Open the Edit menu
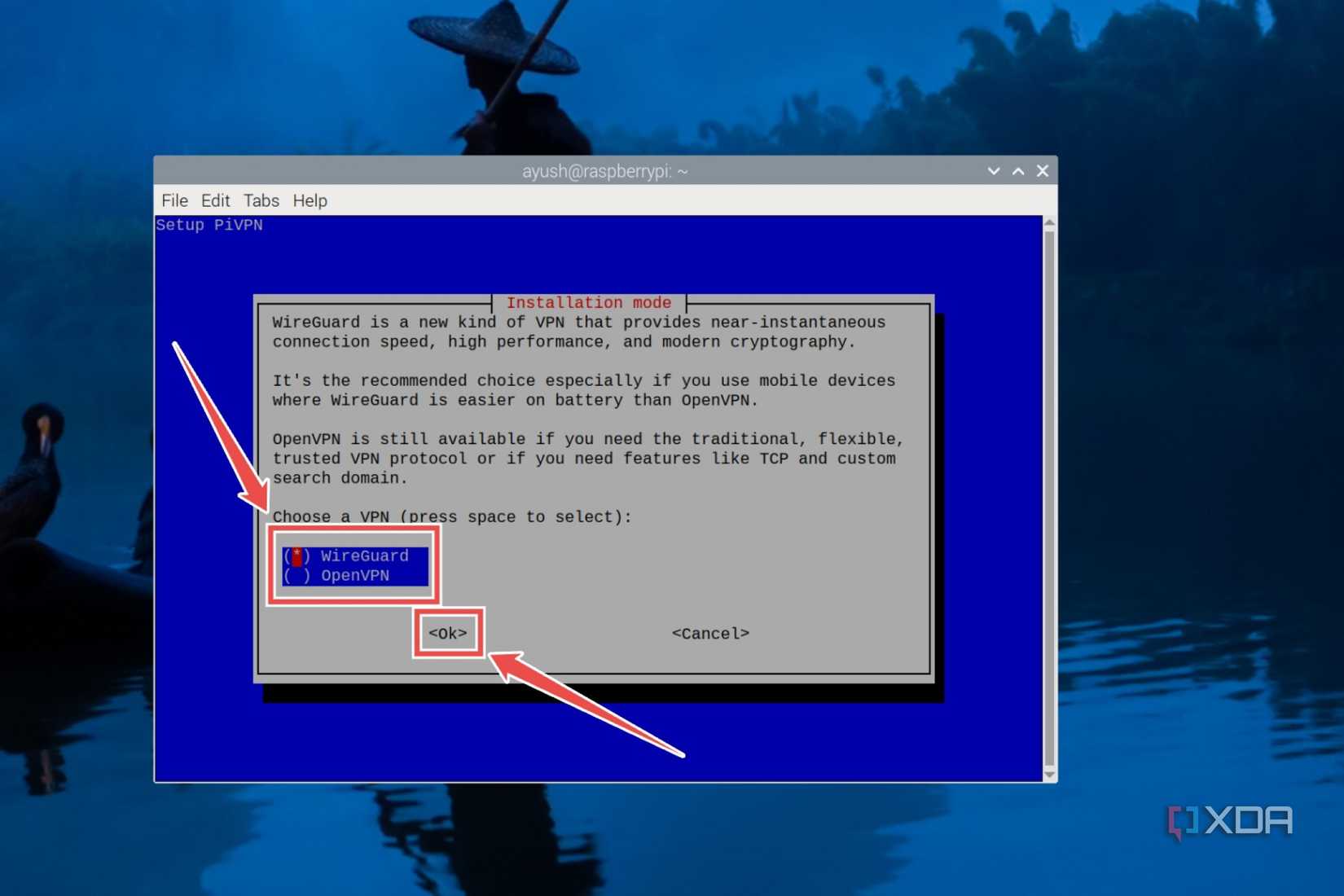The image size is (1344, 896). click(216, 200)
